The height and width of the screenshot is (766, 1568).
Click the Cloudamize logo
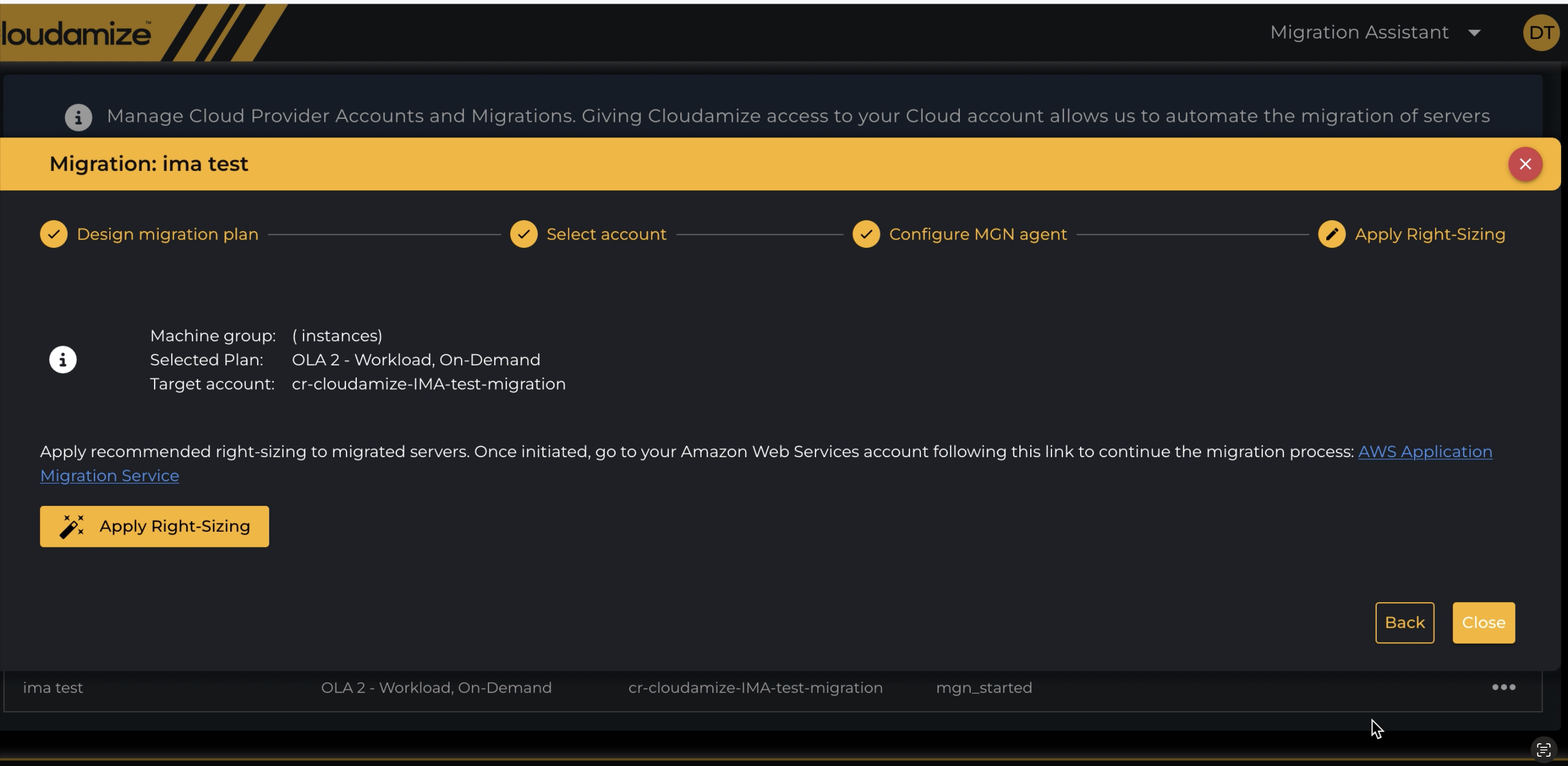(x=76, y=33)
